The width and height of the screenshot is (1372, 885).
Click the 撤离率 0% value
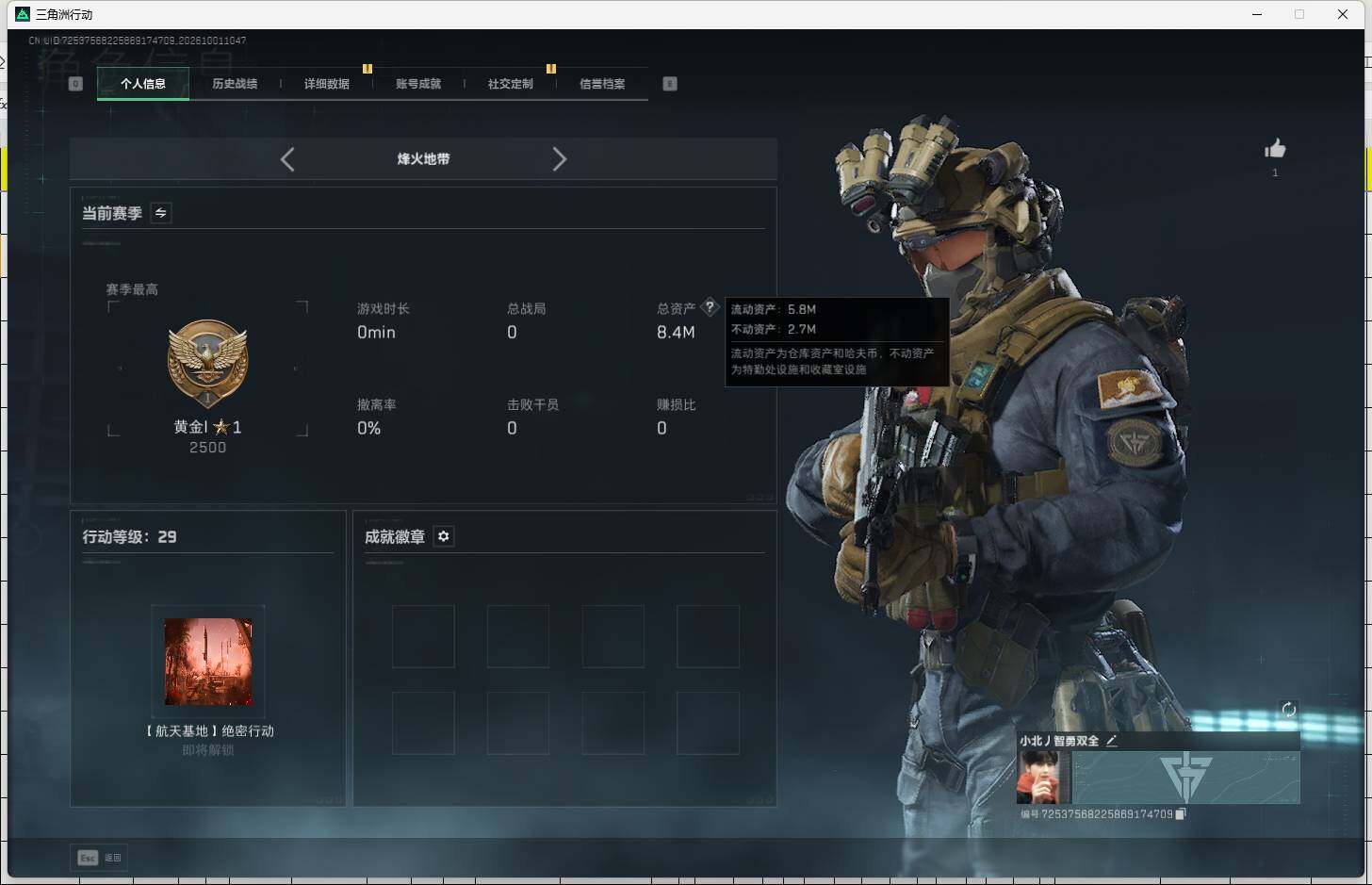pos(368,429)
